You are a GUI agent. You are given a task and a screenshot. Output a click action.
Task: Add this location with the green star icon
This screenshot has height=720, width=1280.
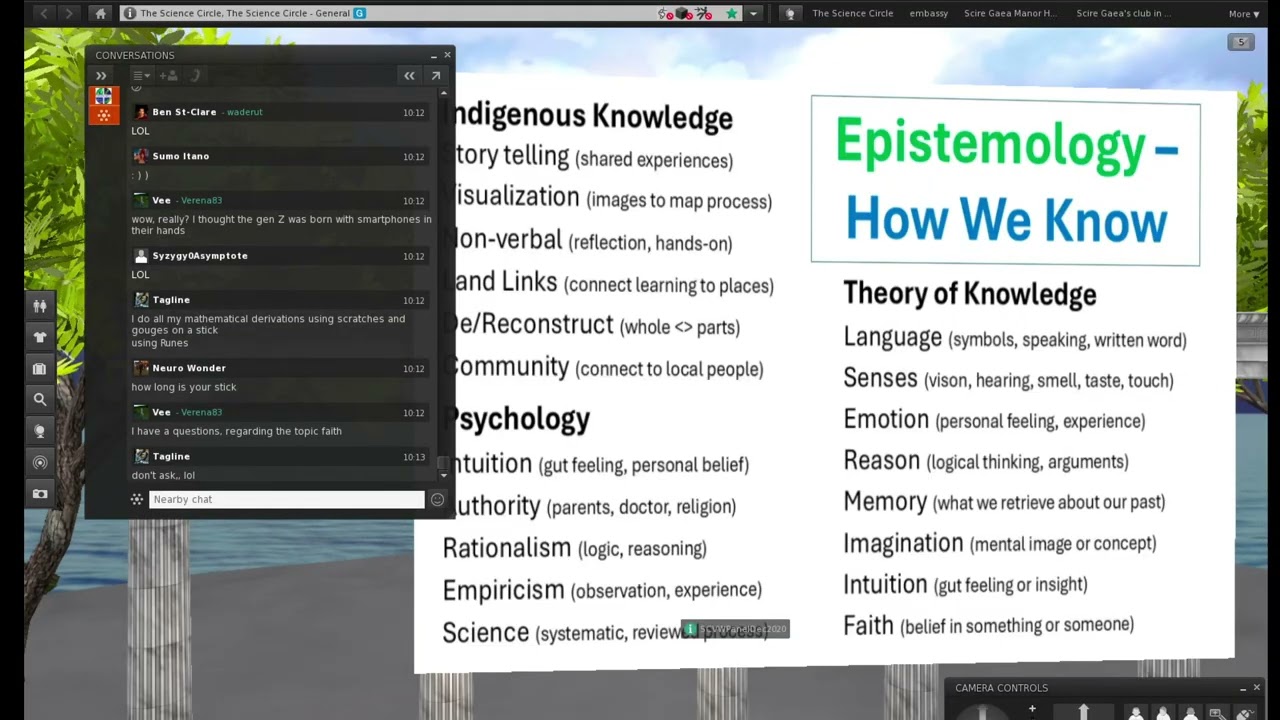coord(731,13)
